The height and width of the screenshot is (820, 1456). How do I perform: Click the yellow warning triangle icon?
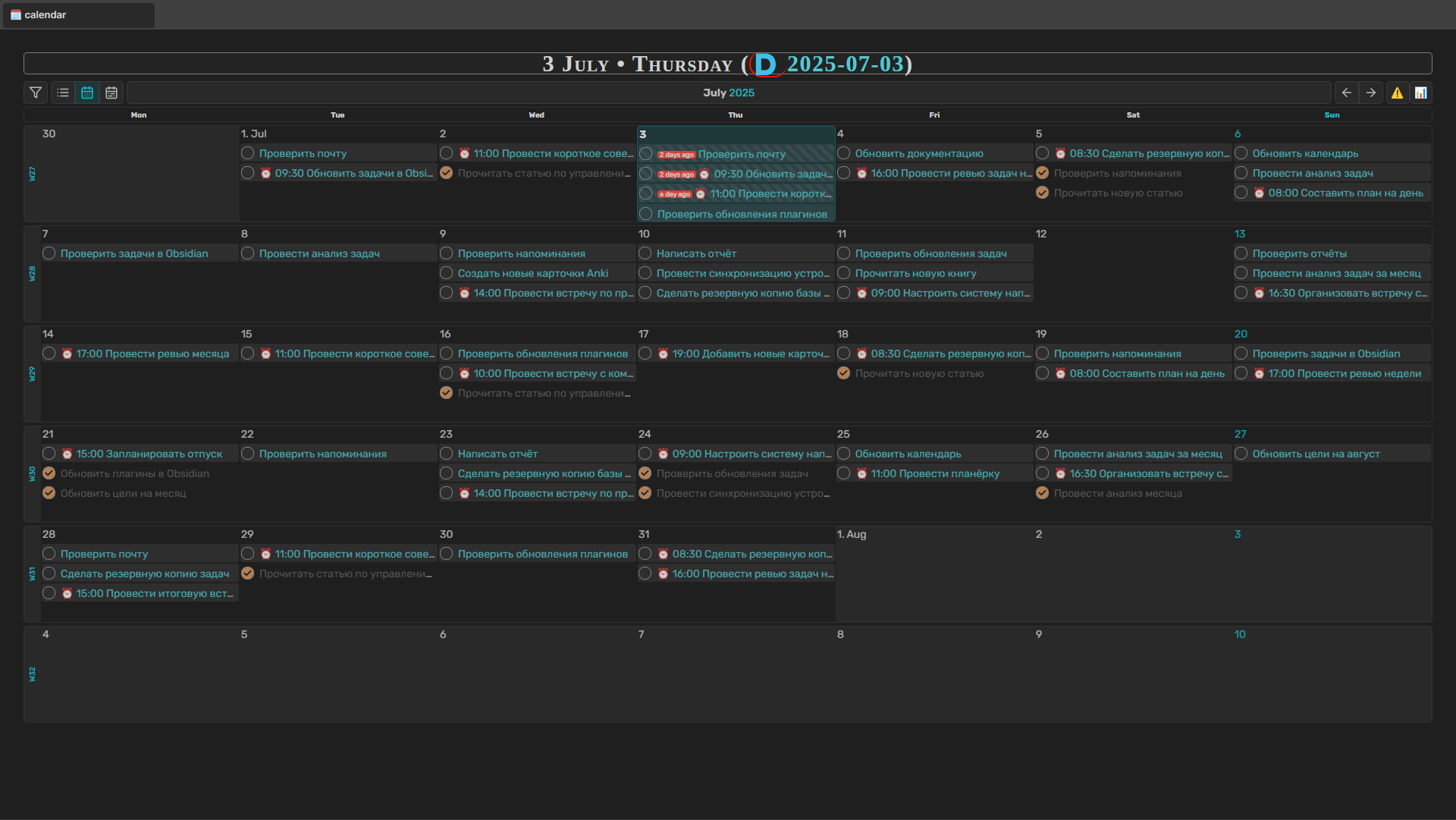[1396, 93]
